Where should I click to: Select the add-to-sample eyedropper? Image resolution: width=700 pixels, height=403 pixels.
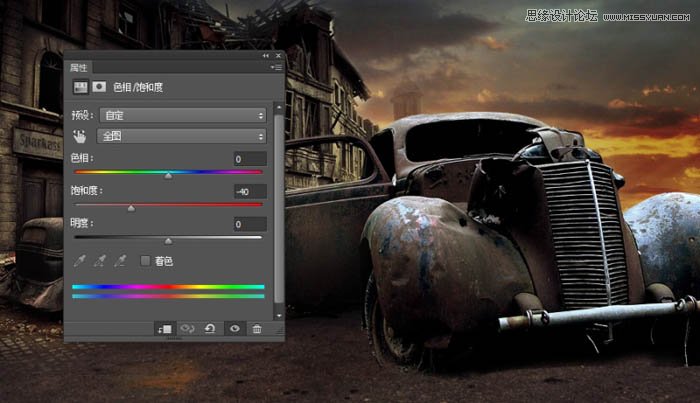[x=99, y=261]
